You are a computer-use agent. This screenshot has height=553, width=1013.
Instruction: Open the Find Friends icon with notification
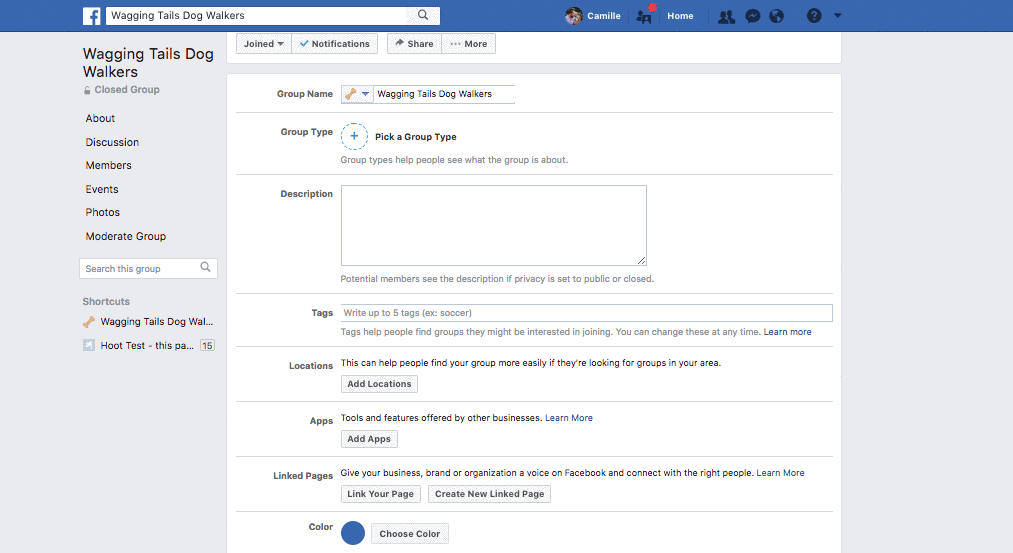point(645,16)
